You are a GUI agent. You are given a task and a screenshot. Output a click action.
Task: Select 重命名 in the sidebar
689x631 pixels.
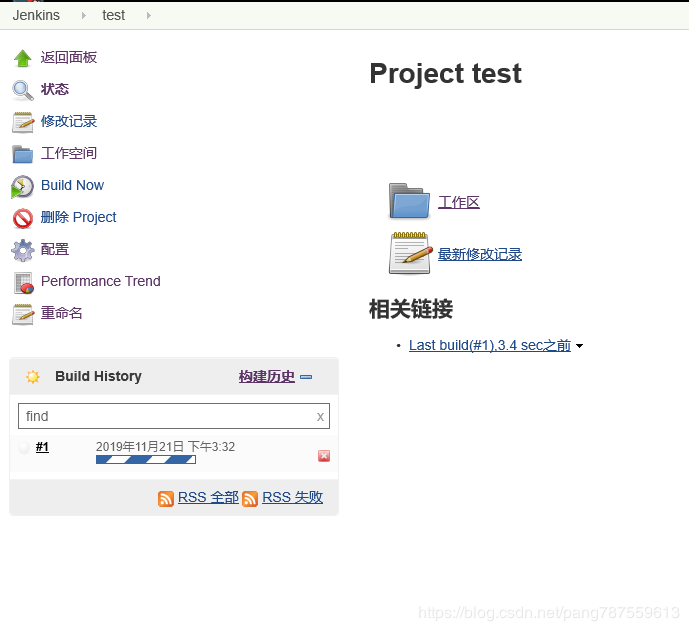pos(62,313)
